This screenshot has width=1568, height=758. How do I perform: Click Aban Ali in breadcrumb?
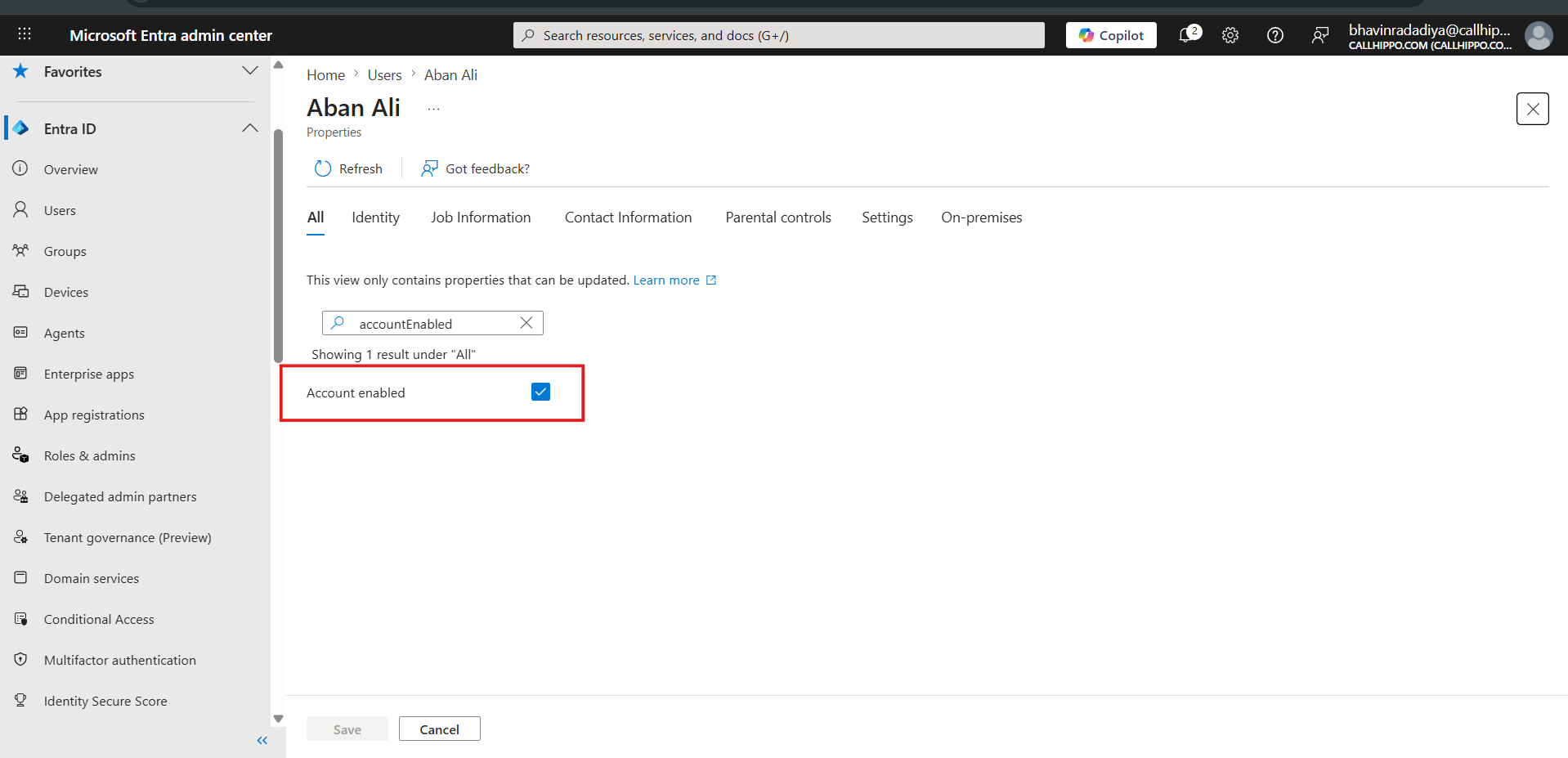(x=450, y=74)
